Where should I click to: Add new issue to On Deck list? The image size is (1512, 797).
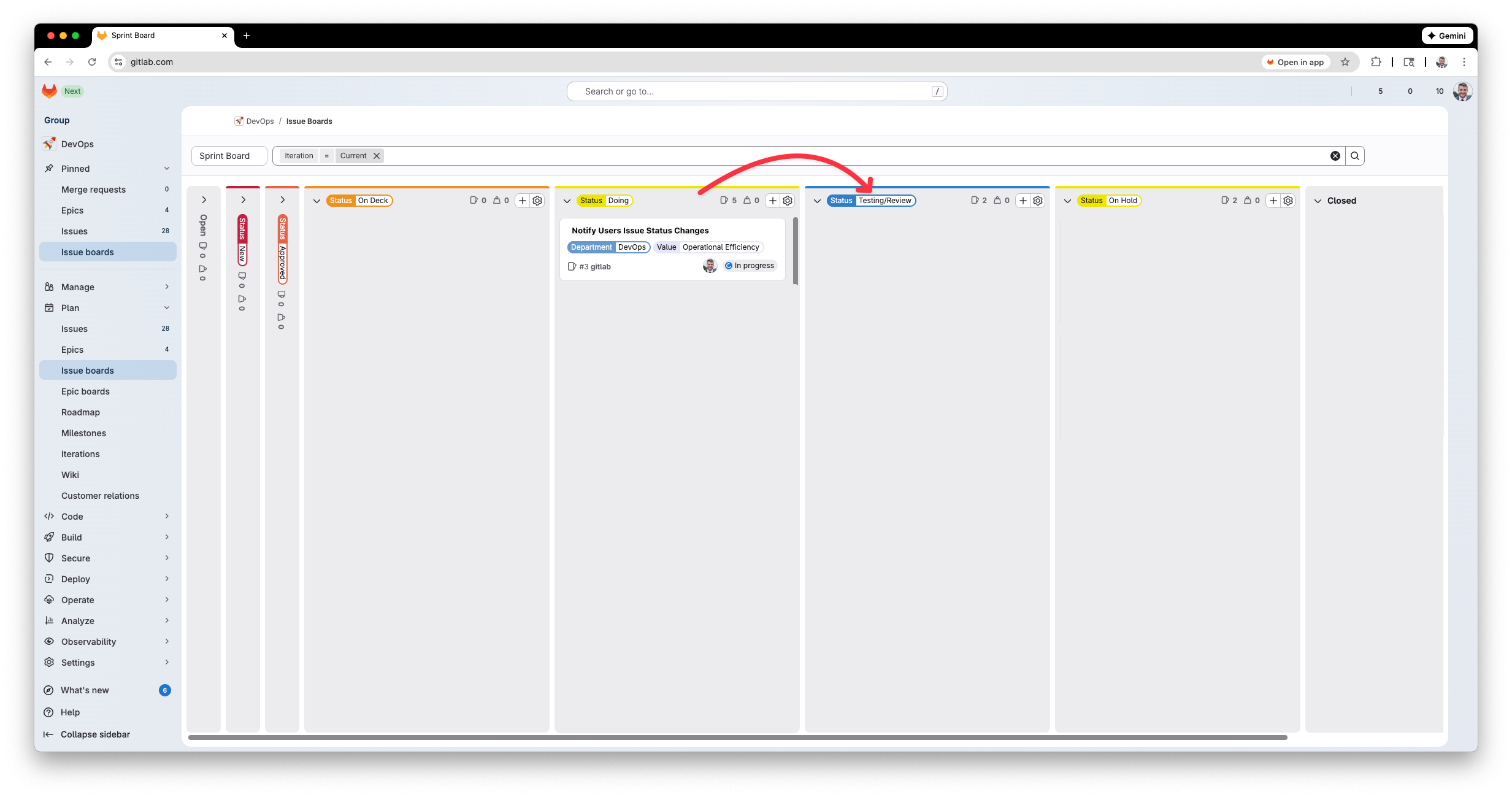click(522, 201)
